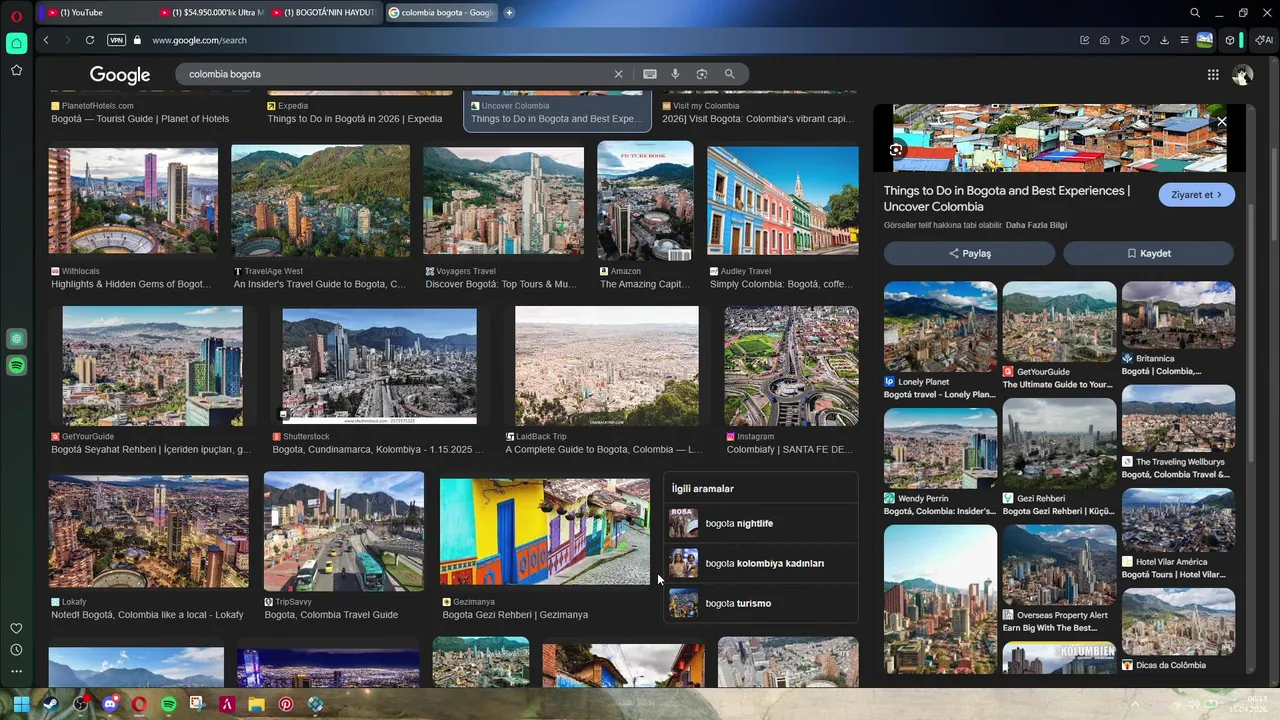Search by image with the Lens icon

pos(702,74)
